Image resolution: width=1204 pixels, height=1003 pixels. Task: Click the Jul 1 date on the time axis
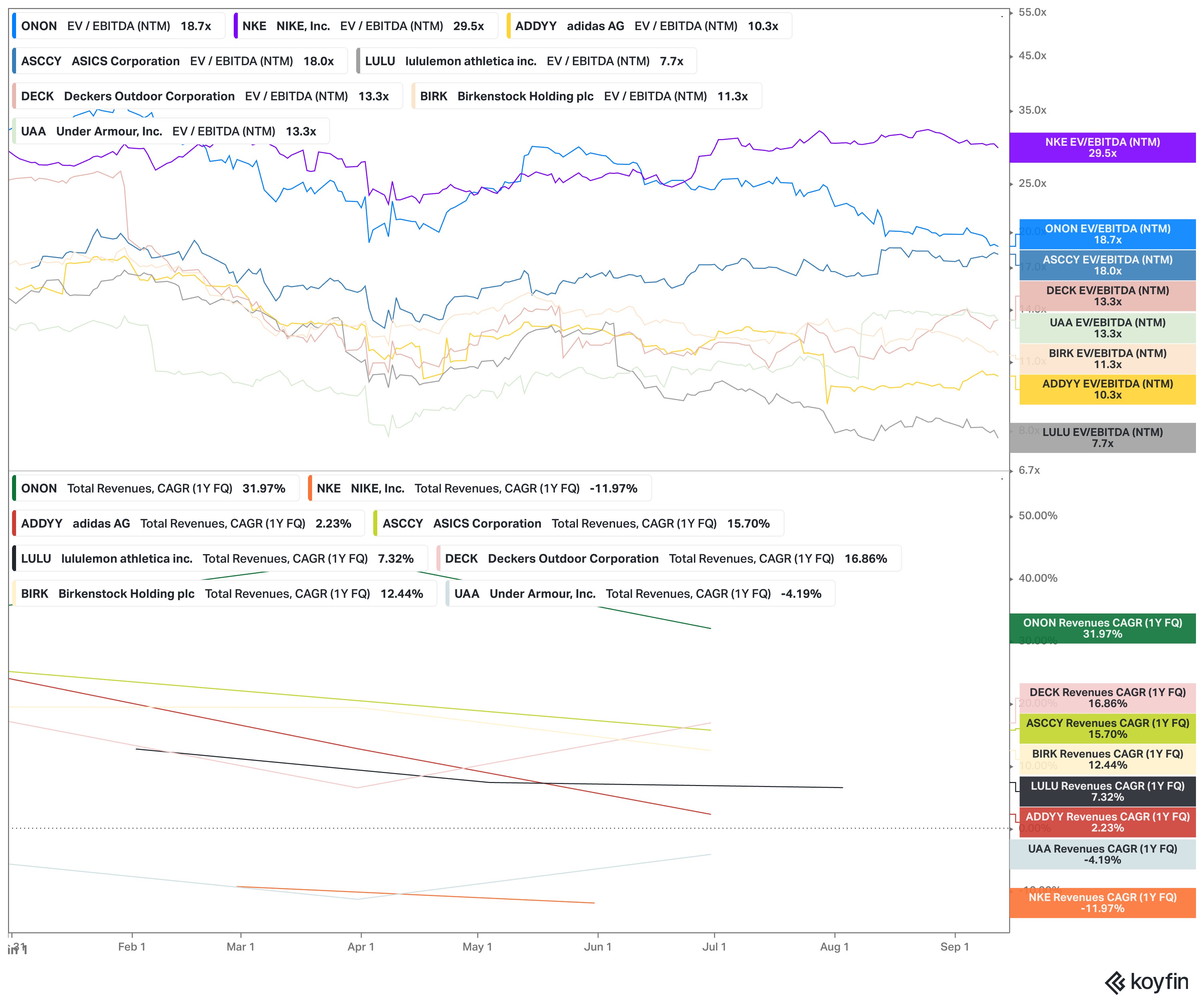714,947
